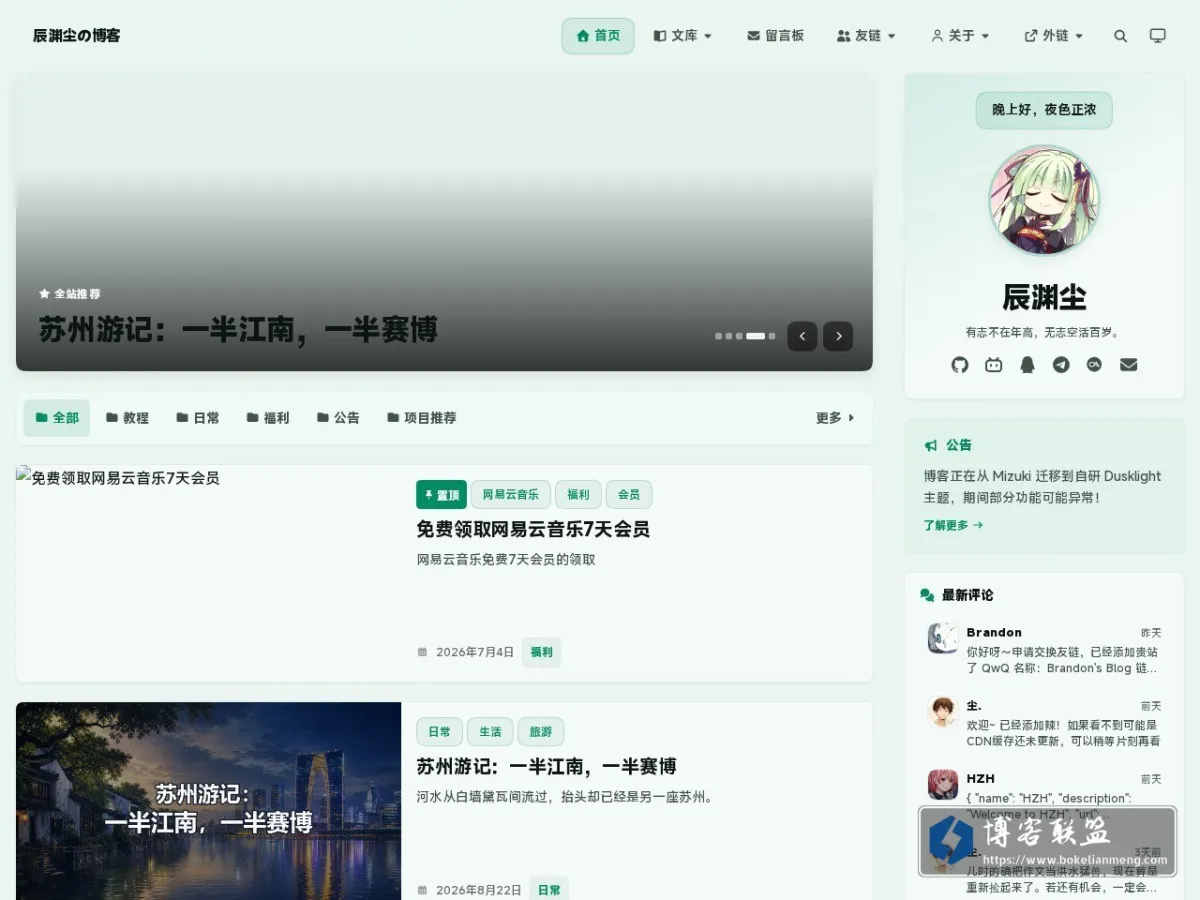
Task: Select the last carousel indicator dot
Action: coord(772,336)
